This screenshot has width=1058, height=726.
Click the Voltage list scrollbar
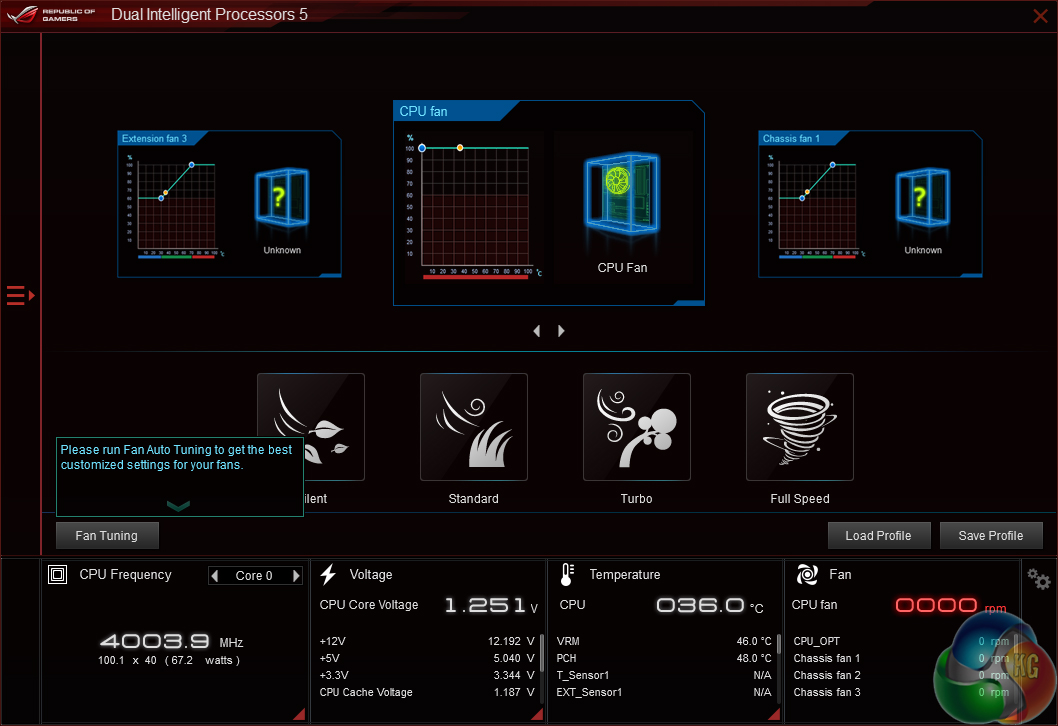pos(541,652)
